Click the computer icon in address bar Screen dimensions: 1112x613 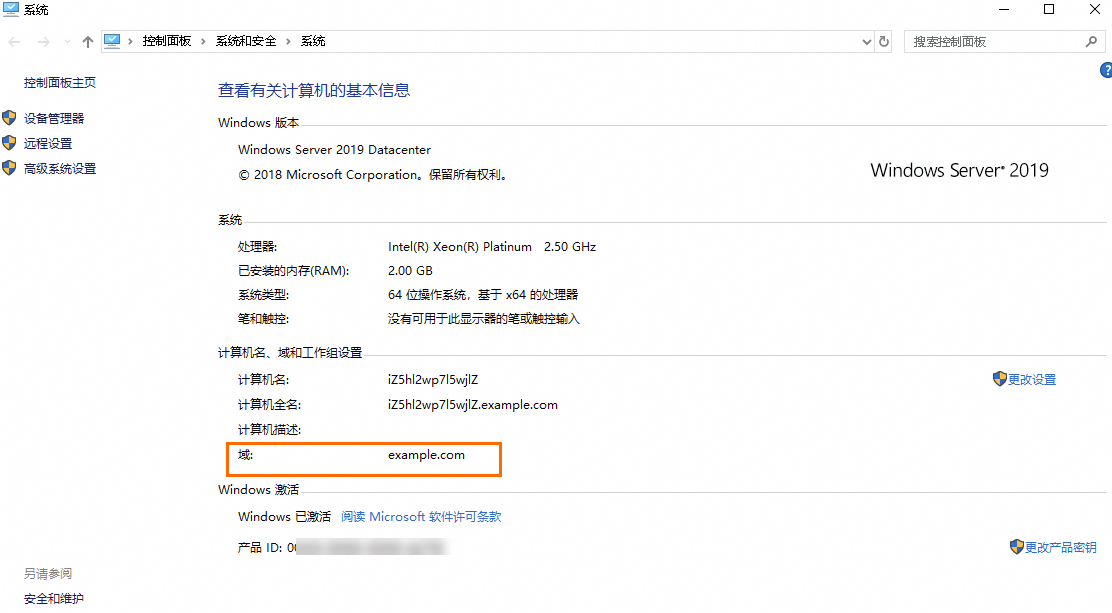tap(112, 41)
